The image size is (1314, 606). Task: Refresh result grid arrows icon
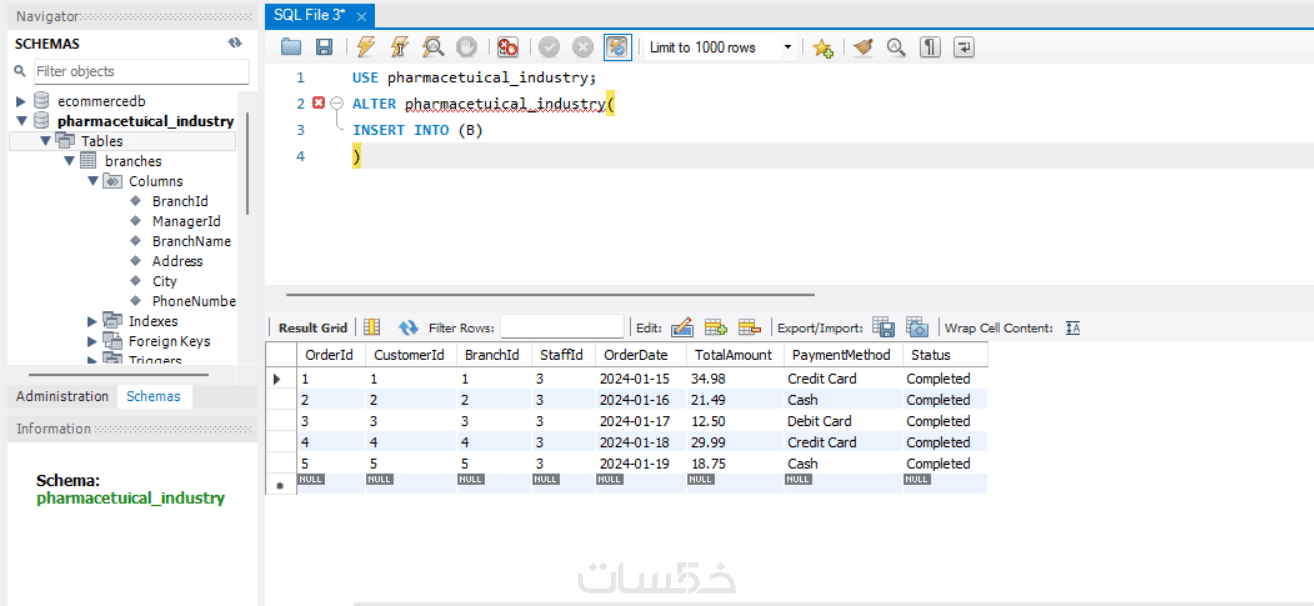point(408,327)
